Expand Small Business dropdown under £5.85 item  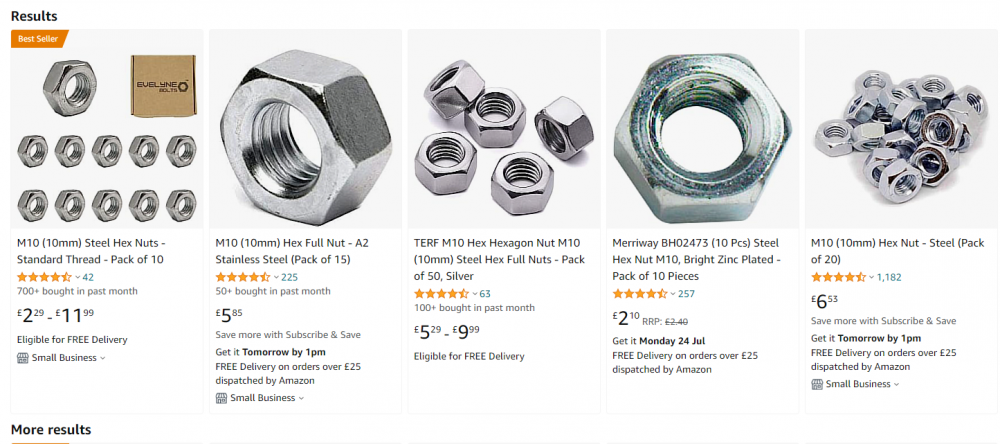301,398
